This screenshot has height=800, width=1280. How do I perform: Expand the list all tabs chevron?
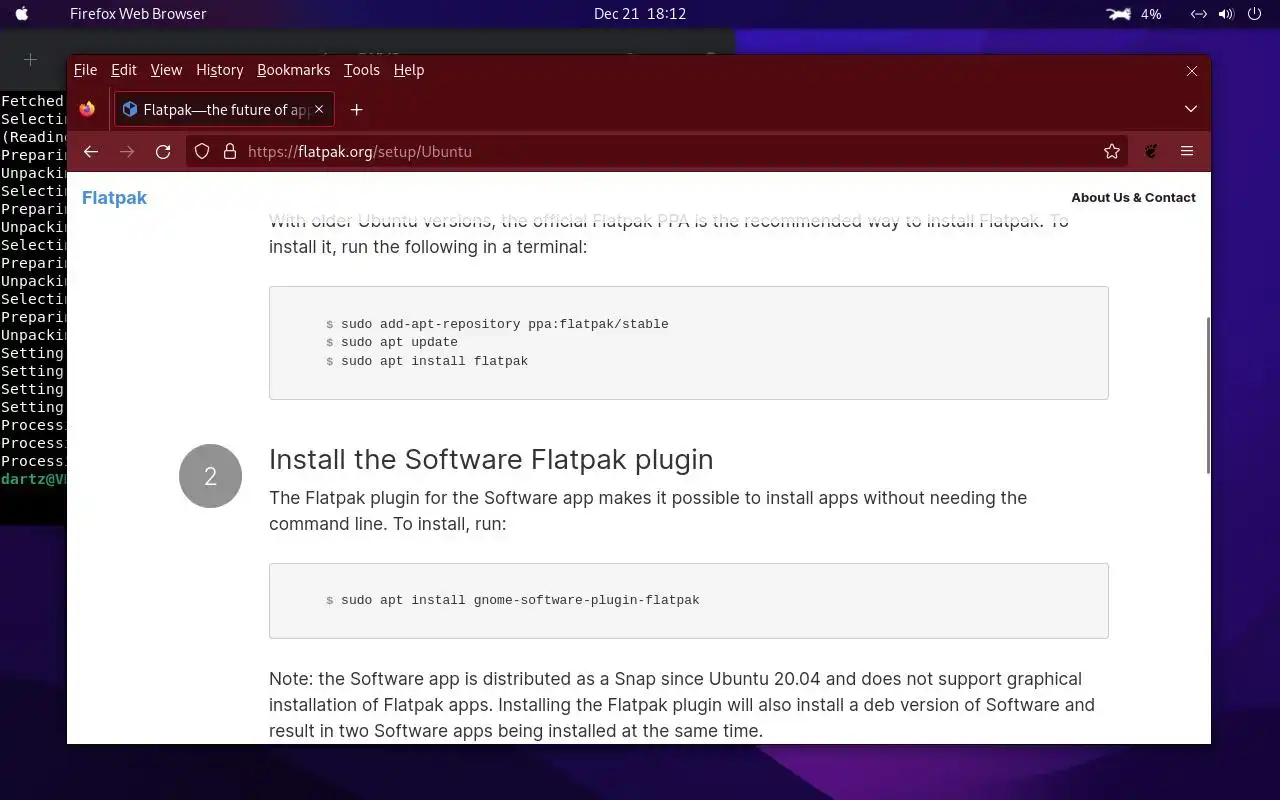[1191, 108]
